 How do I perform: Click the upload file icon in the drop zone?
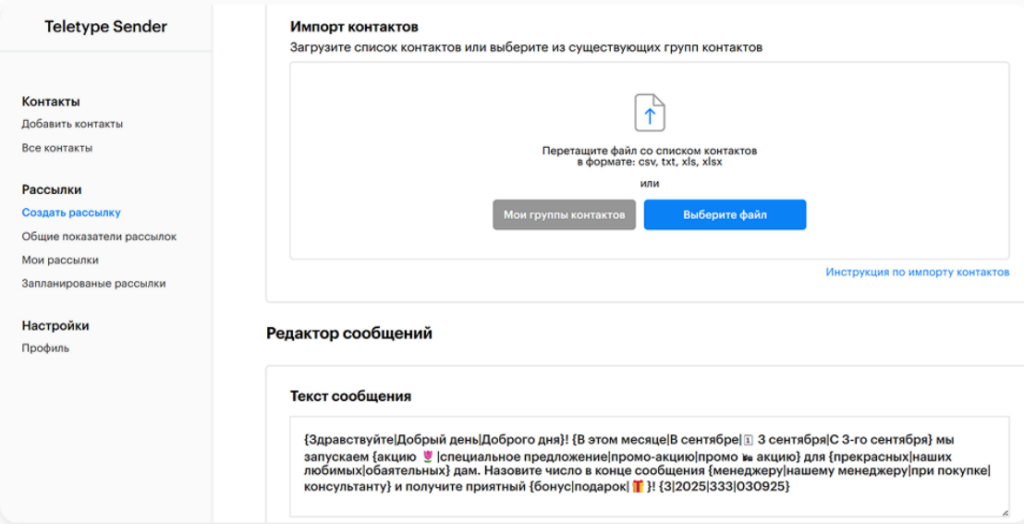pyautogui.click(x=649, y=112)
